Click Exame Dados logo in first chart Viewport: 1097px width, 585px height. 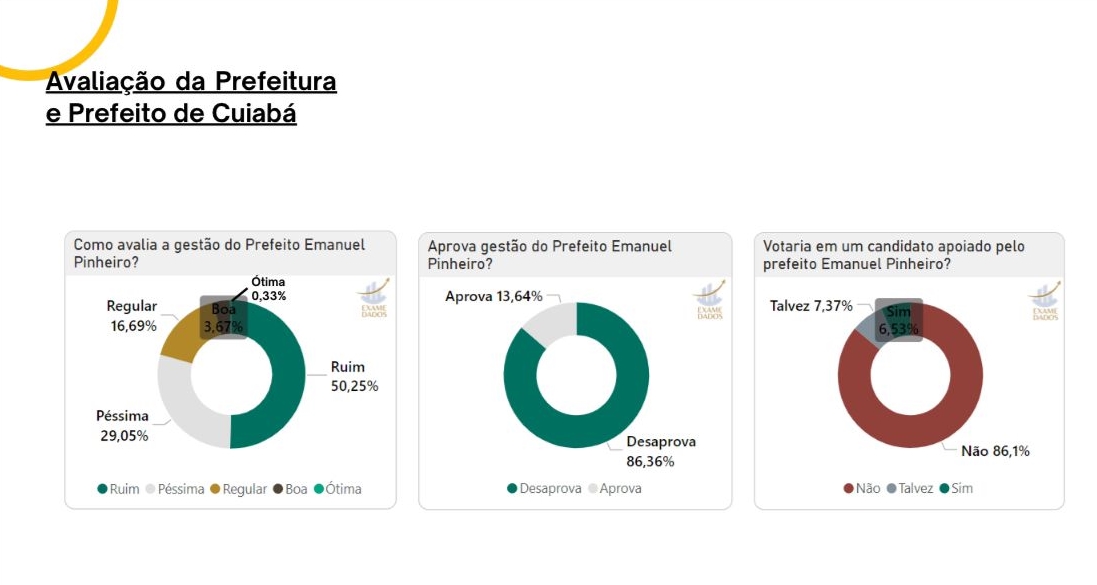[372, 298]
